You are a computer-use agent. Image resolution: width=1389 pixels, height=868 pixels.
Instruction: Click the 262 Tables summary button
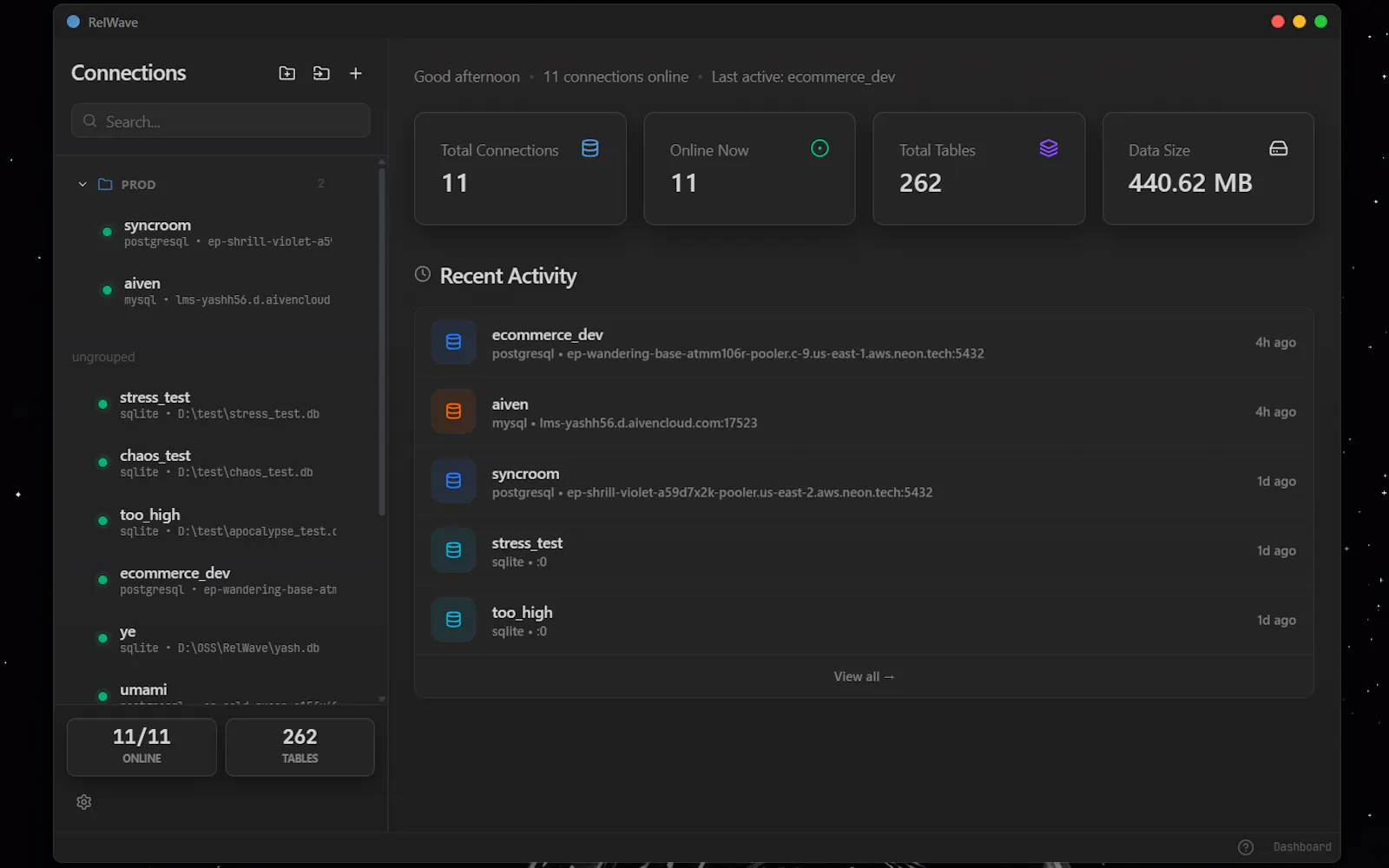click(x=300, y=746)
